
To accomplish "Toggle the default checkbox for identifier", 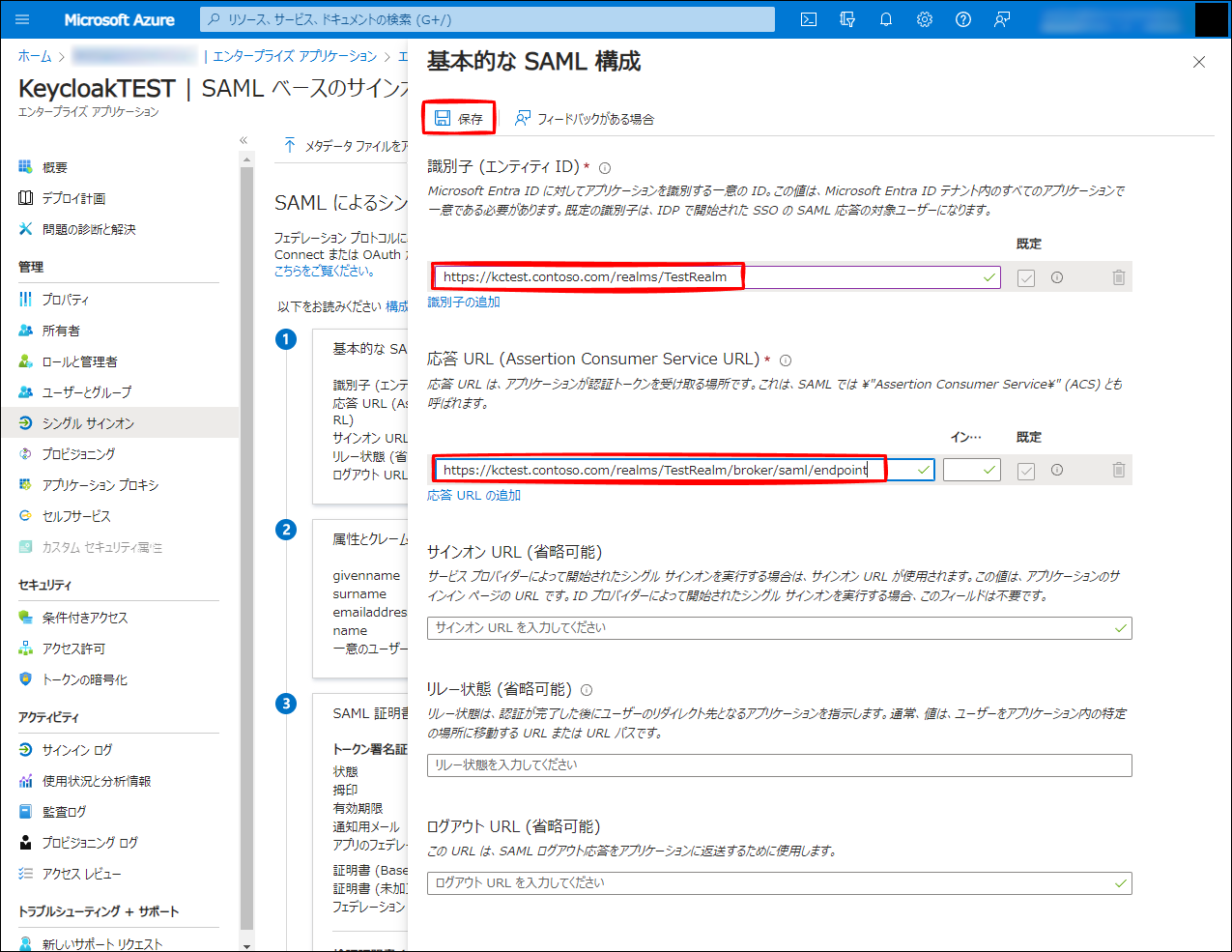I will [x=1026, y=278].
